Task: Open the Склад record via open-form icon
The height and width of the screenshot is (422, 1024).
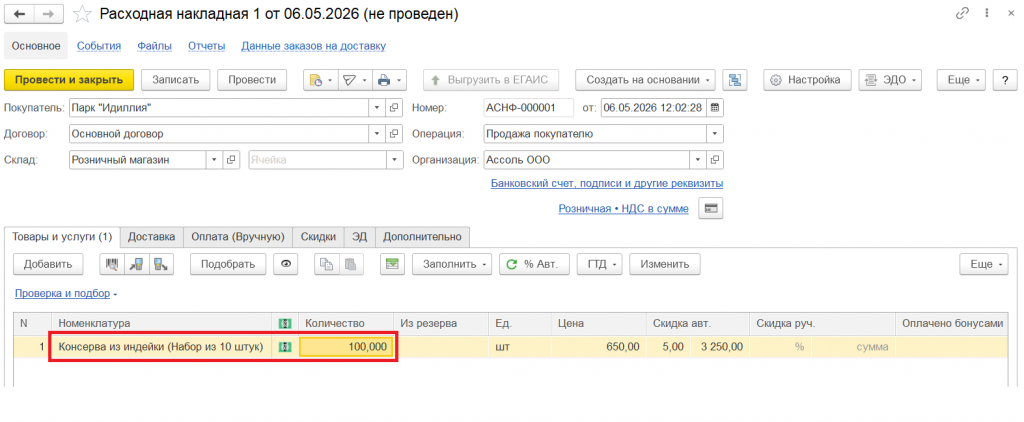Action: (x=231, y=159)
